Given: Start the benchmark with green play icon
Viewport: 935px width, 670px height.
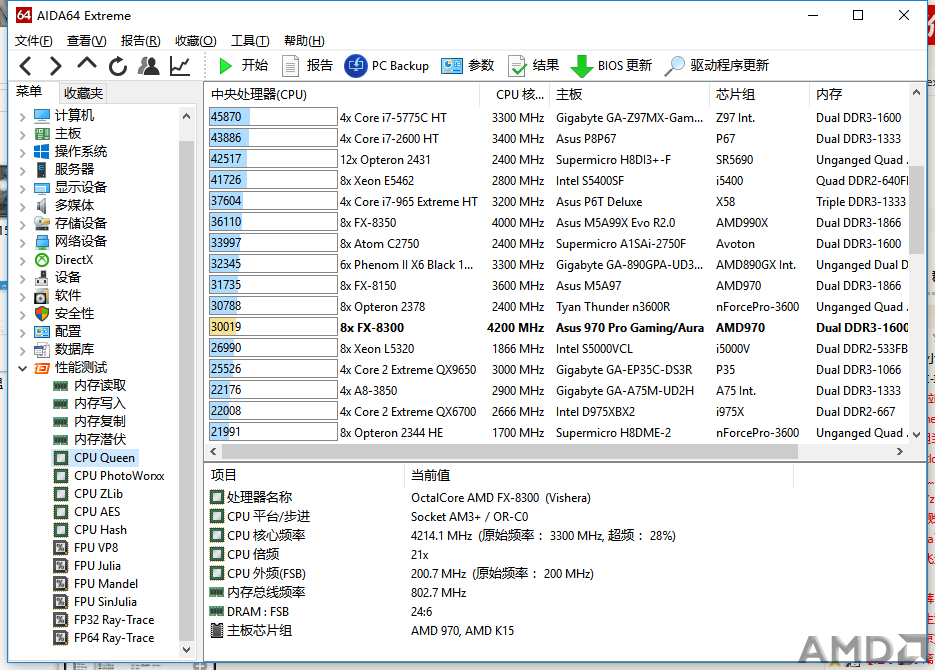Looking at the screenshot, I should tap(225, 66).
